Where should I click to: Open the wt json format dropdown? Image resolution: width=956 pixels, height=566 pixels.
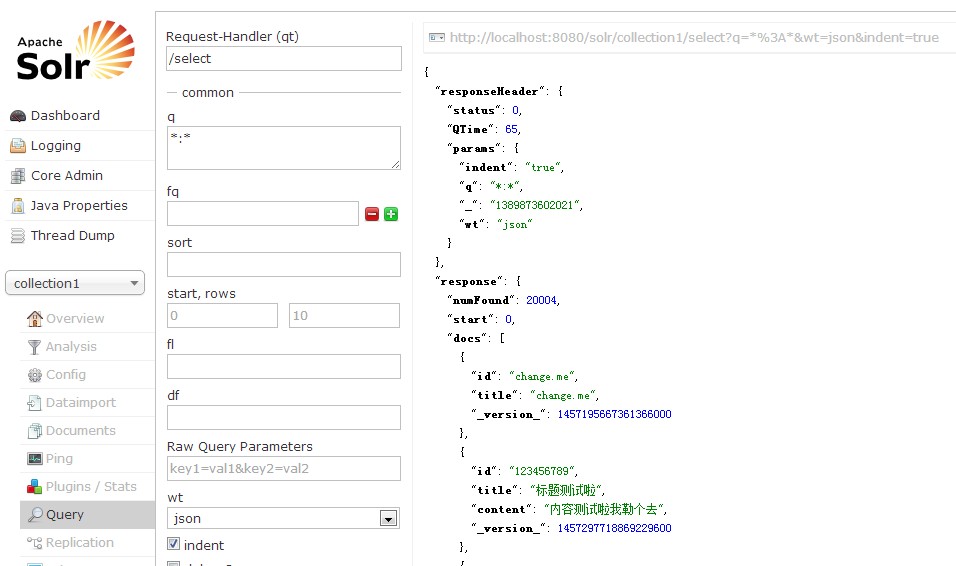coord(284,518)
